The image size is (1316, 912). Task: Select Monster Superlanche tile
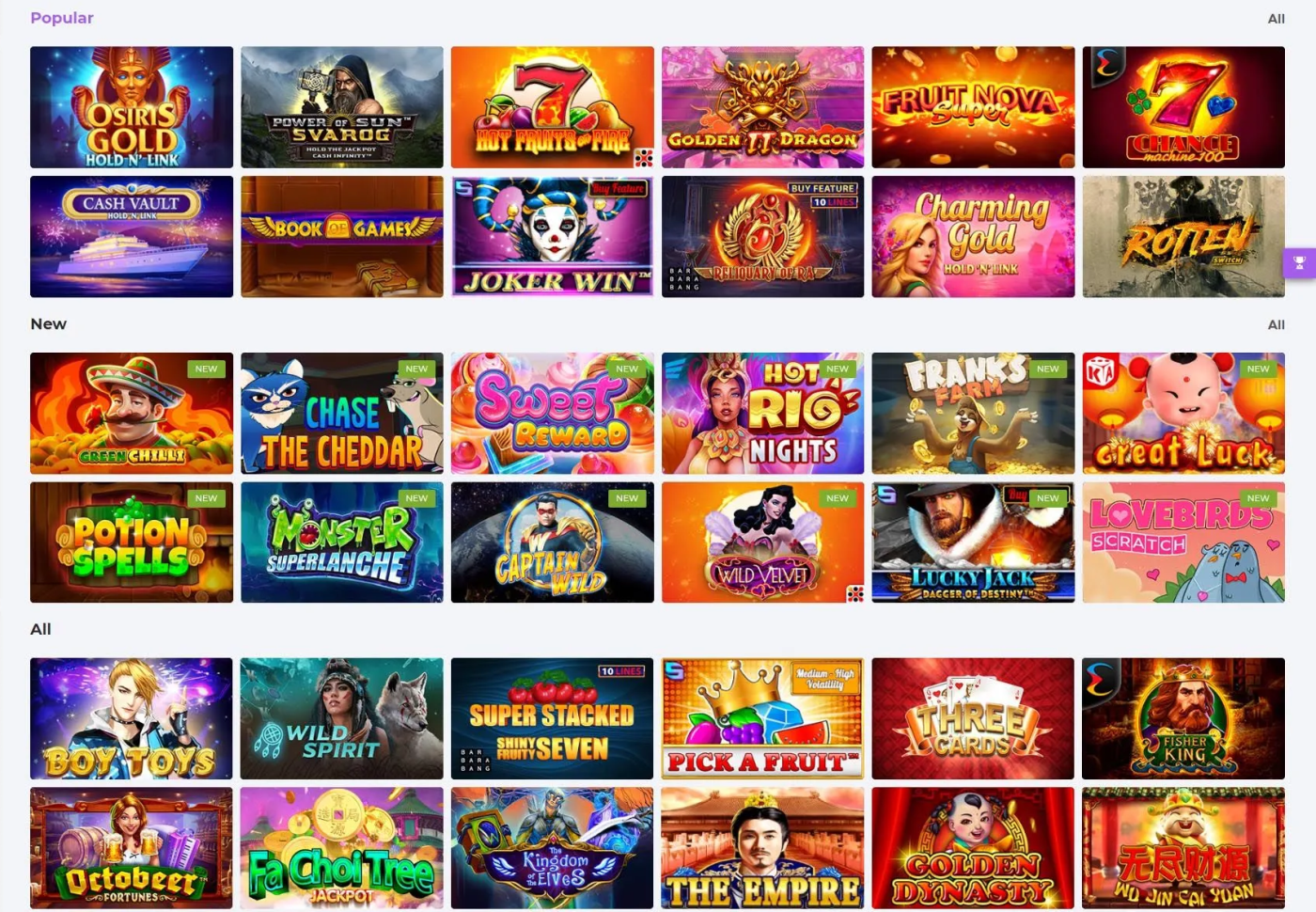pos(342,542)
